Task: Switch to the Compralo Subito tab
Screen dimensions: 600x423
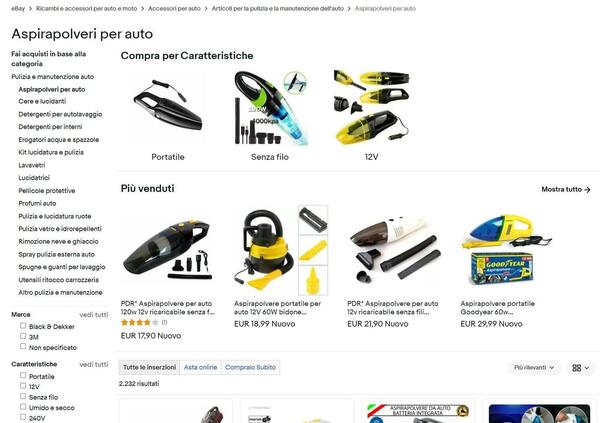Action: tap(250, 367)
